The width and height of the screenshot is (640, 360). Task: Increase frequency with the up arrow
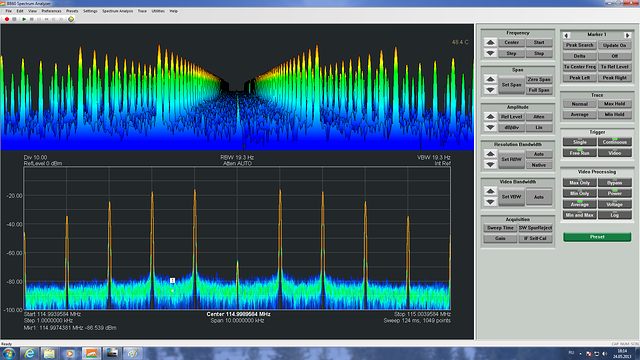[x=491, y=42]
